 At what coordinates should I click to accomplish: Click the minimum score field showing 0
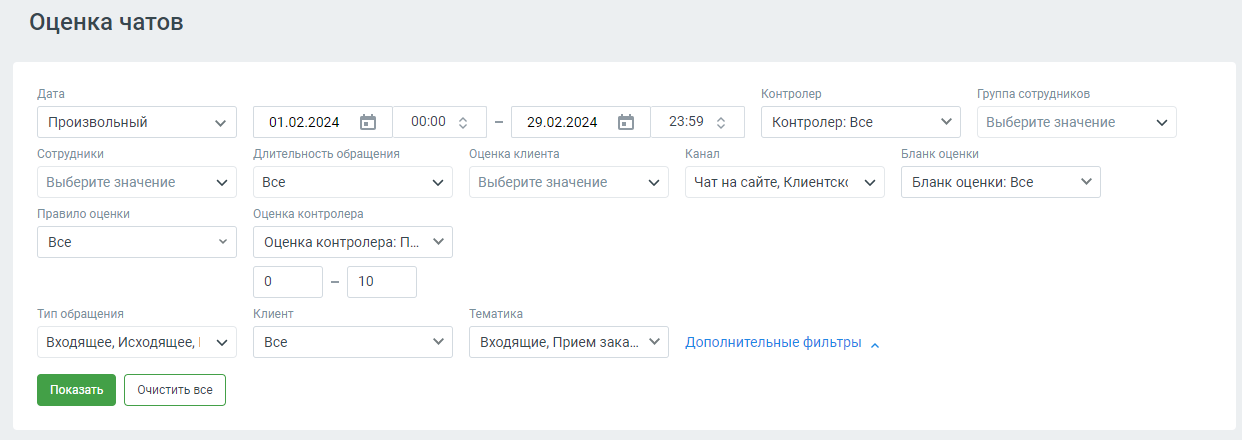pyautogui.click(x=288, y=282)
